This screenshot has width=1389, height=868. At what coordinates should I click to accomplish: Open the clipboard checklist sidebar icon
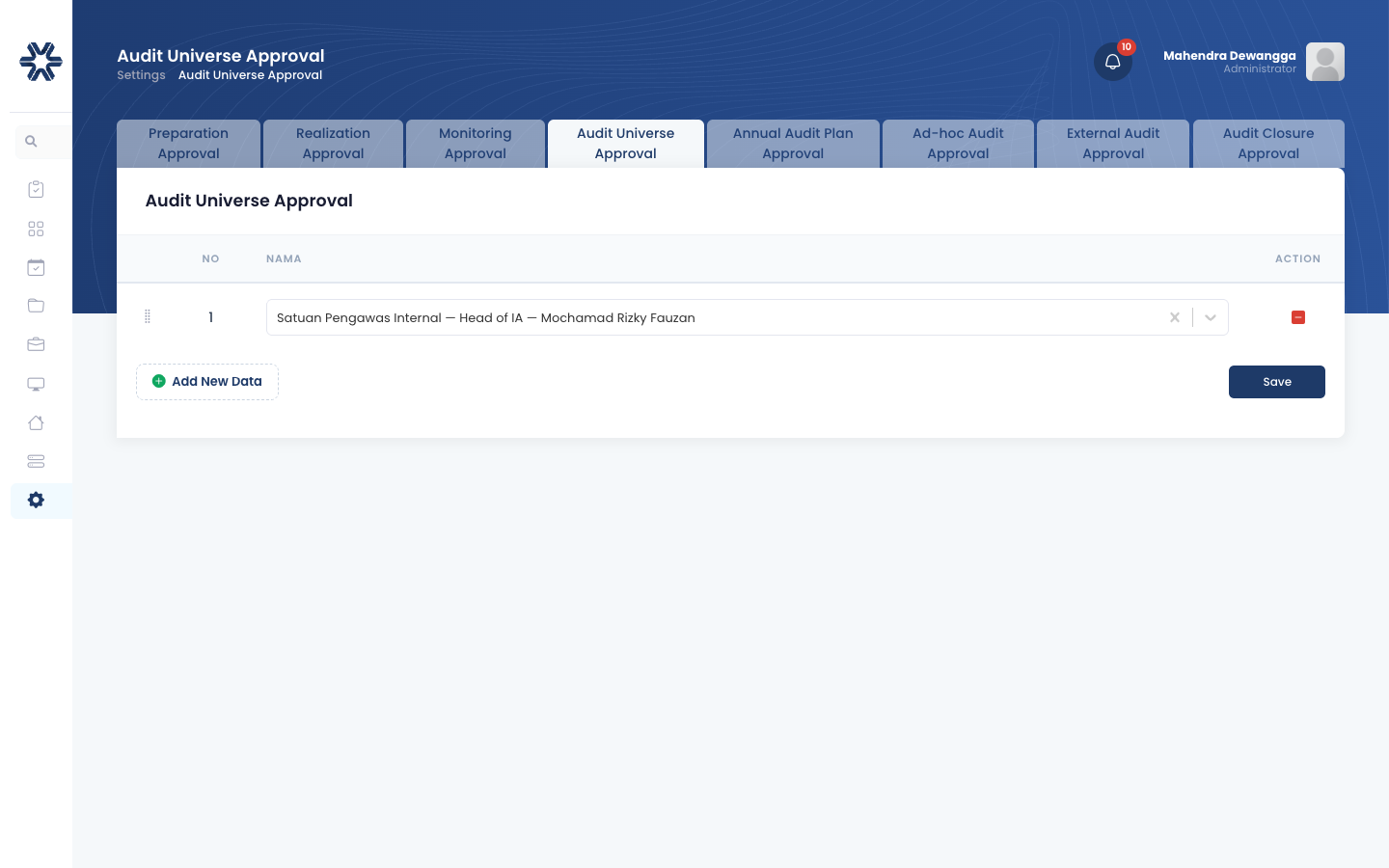coord(36,189)
